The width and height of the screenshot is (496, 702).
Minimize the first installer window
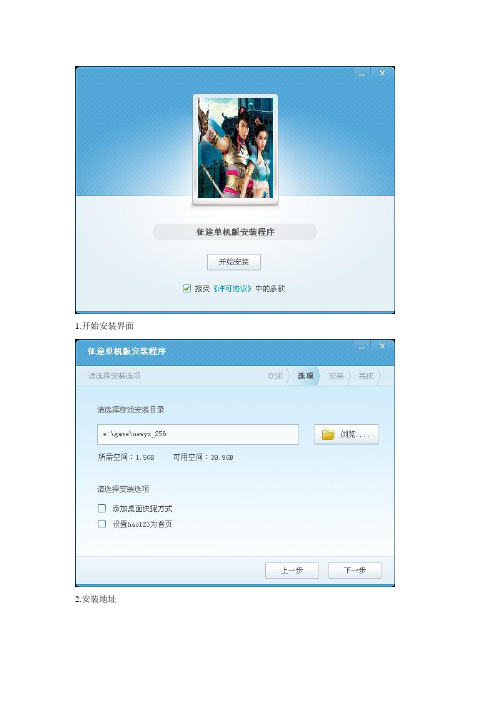pyautogui.click(x=362, y=73)
